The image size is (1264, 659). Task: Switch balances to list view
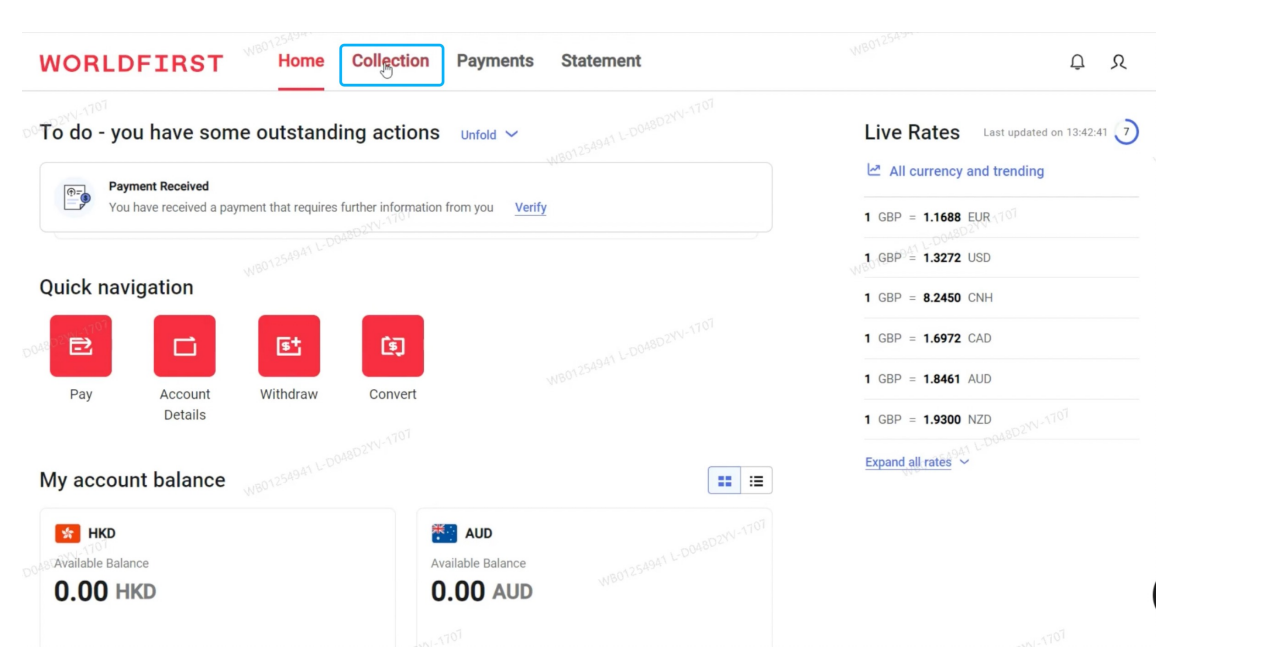pyautogui.click(x=756, y=481)
